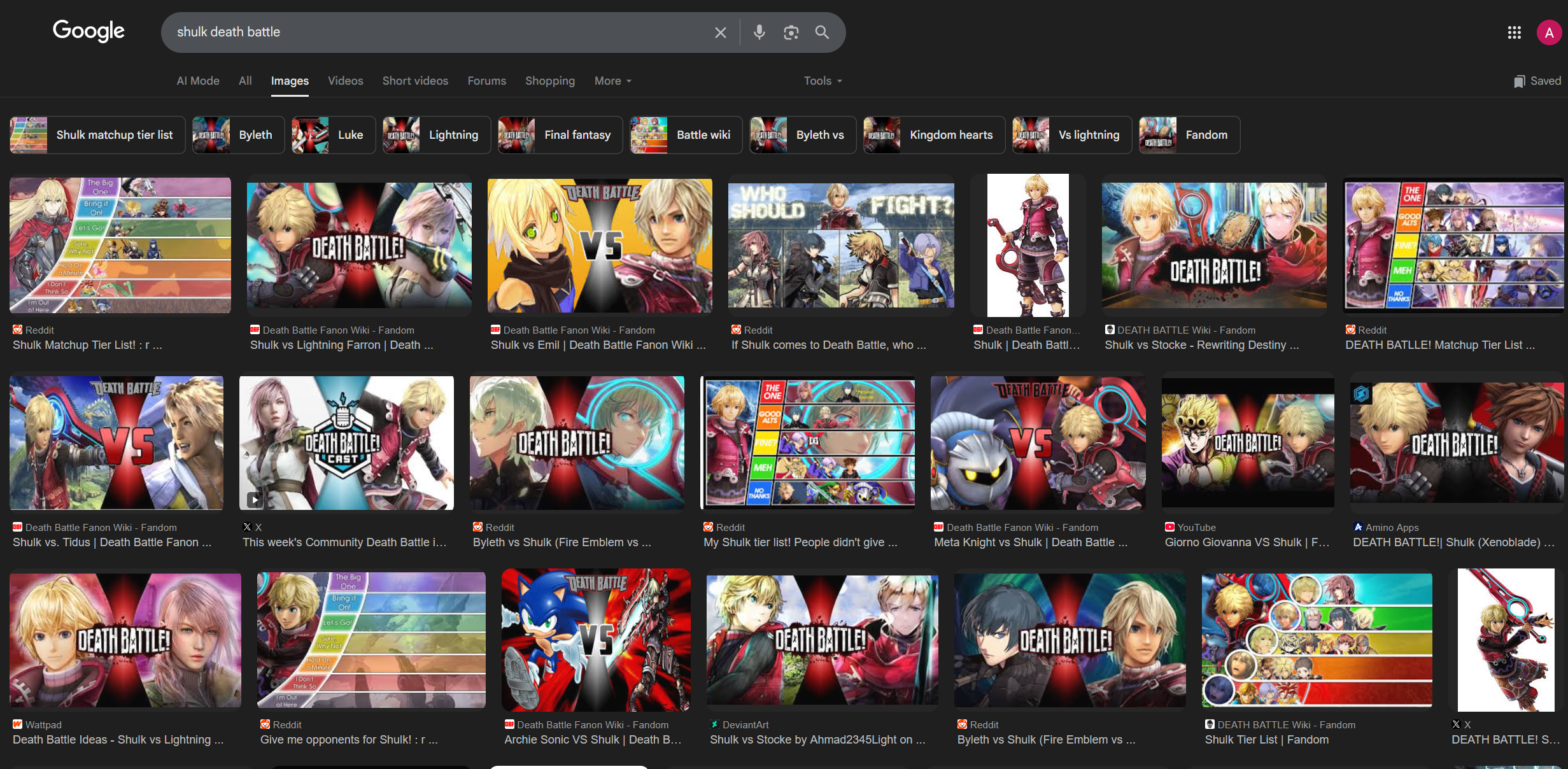This screenshot has height=769, width=1568.
Task: Switch to the All results tab
Action: click(x=245, y=81)
